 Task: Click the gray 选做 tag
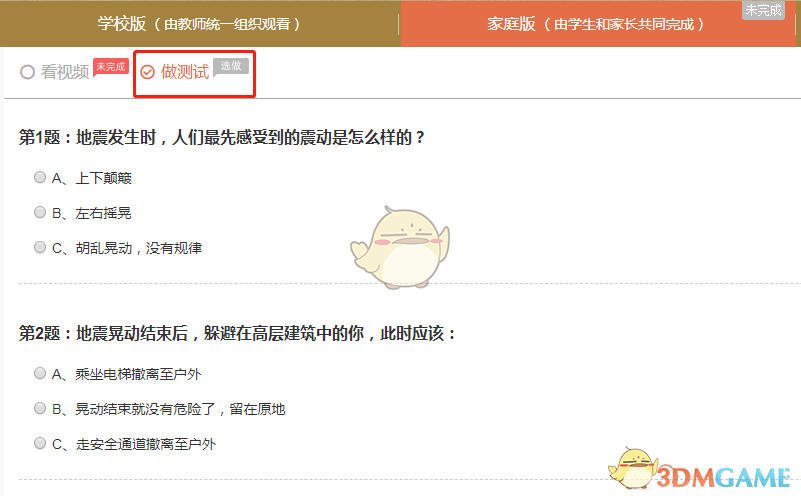231,67
